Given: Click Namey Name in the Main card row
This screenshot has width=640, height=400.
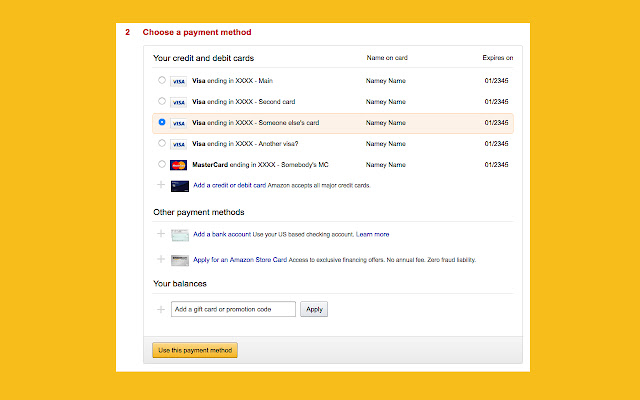Looking at the screenshot, I should tap(386, 81).
